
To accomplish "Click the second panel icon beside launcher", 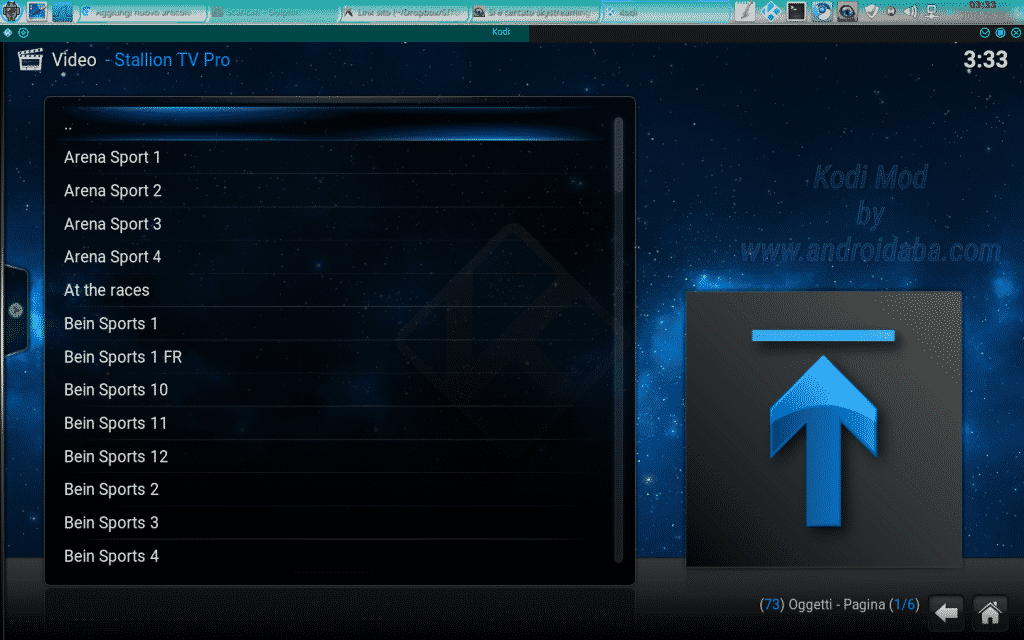I will coord(37,11).
